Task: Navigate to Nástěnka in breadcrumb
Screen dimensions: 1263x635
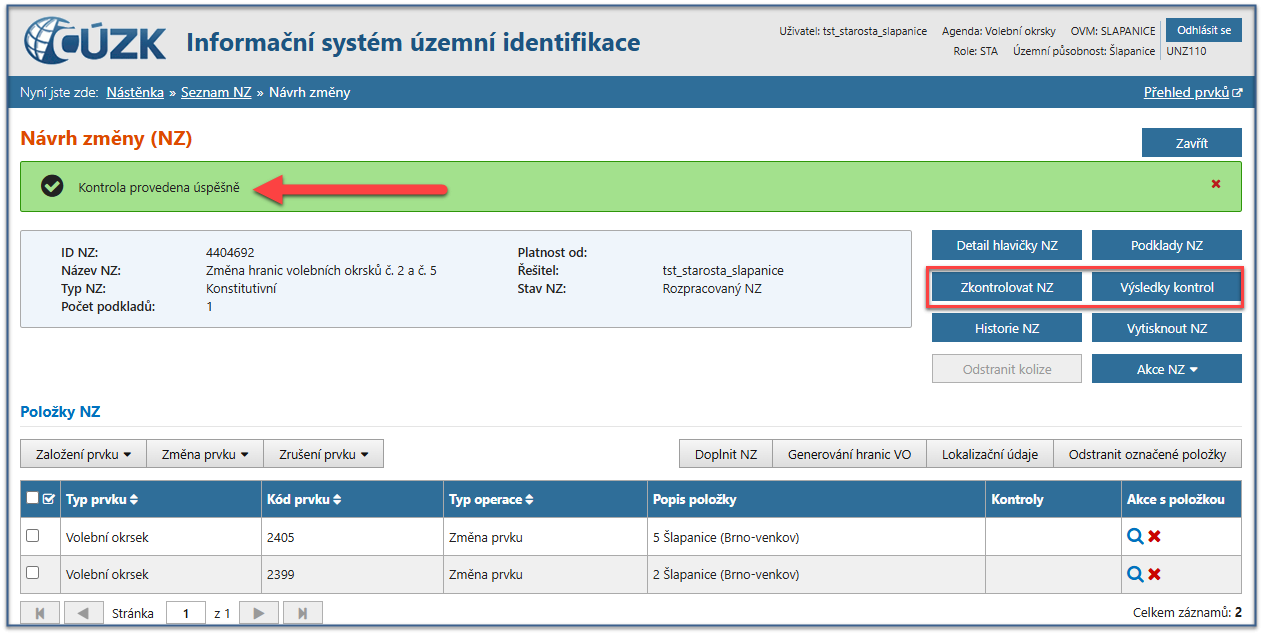Action: (135, 93)
